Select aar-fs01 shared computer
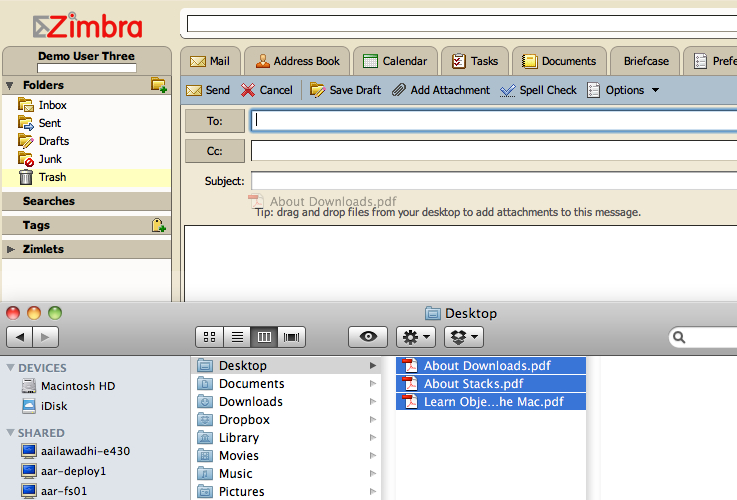This screenshot has height=500, width=737. (x=55, y=491)
